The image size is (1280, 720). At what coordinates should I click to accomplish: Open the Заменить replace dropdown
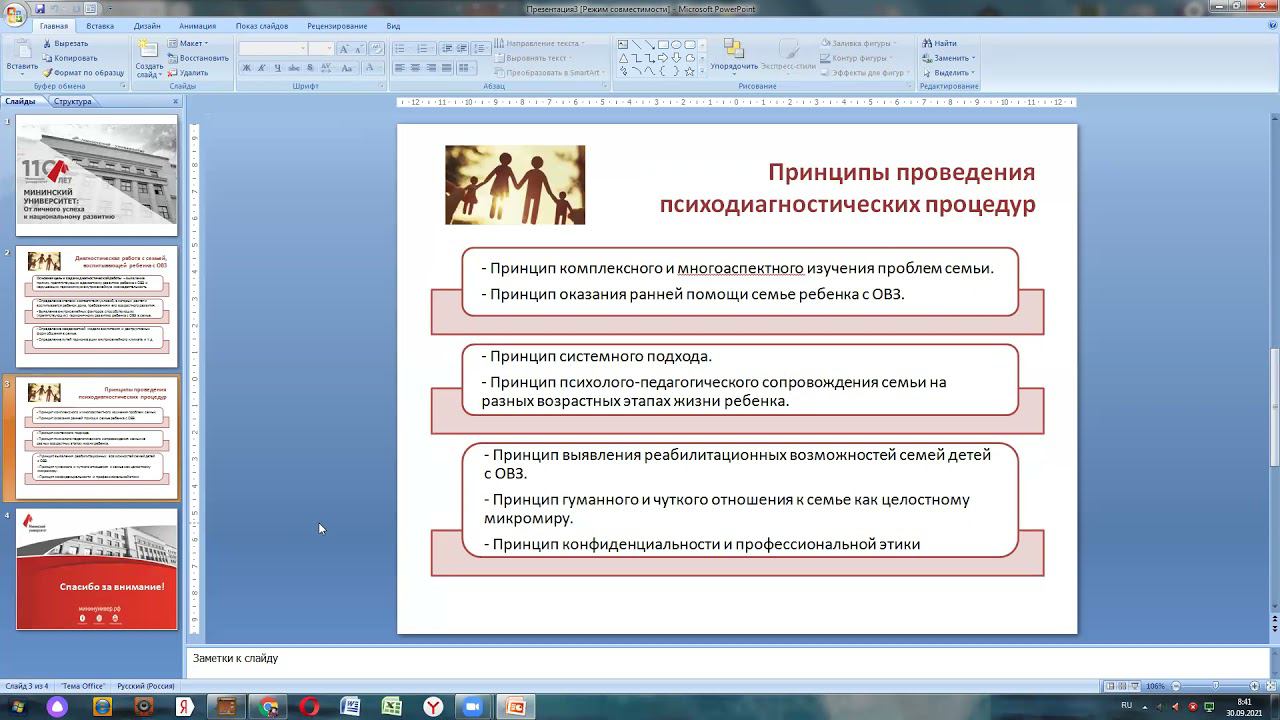tap(948, 58)
